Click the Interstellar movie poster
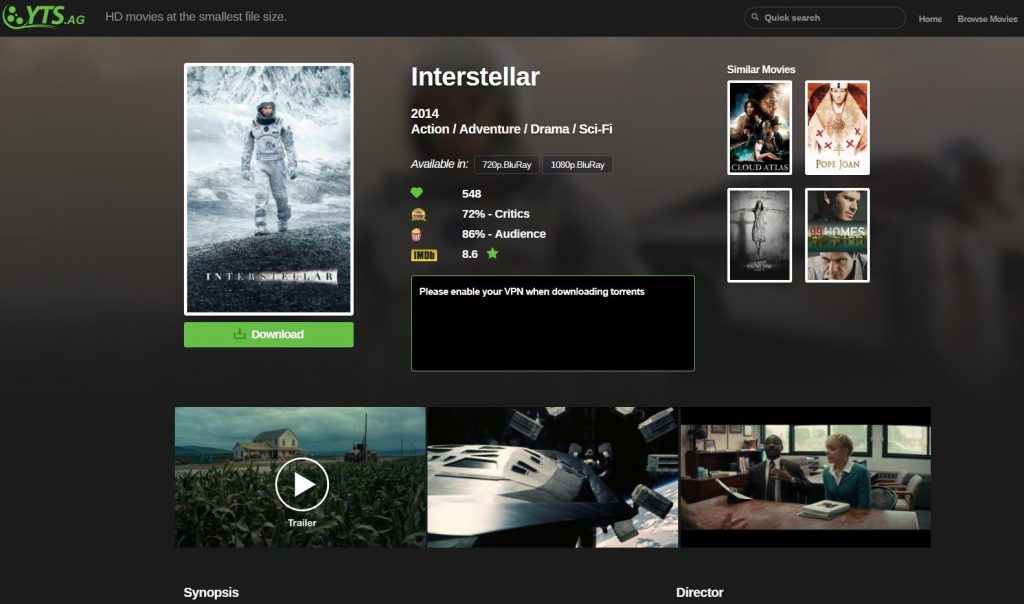Viewport: 1024px width, 604px height. (268, 189)
